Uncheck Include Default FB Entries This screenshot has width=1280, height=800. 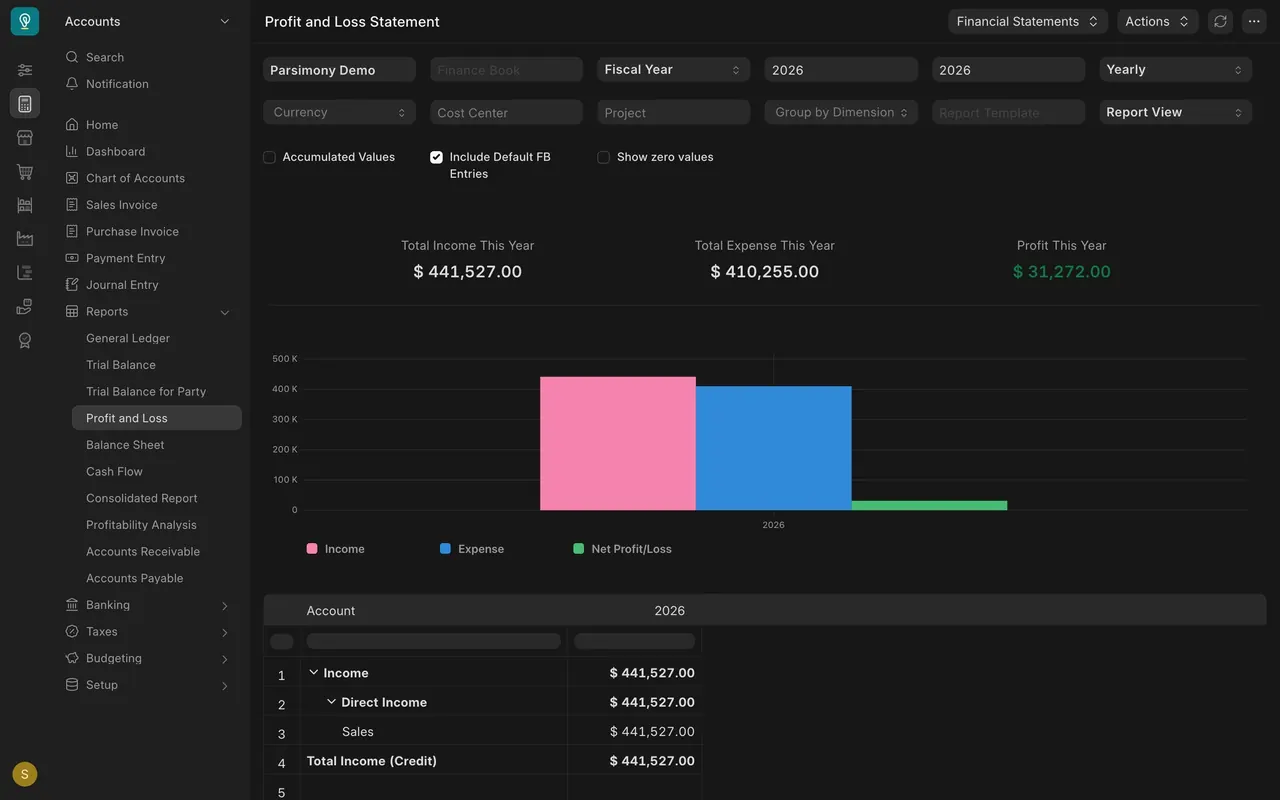pos(436,157)
